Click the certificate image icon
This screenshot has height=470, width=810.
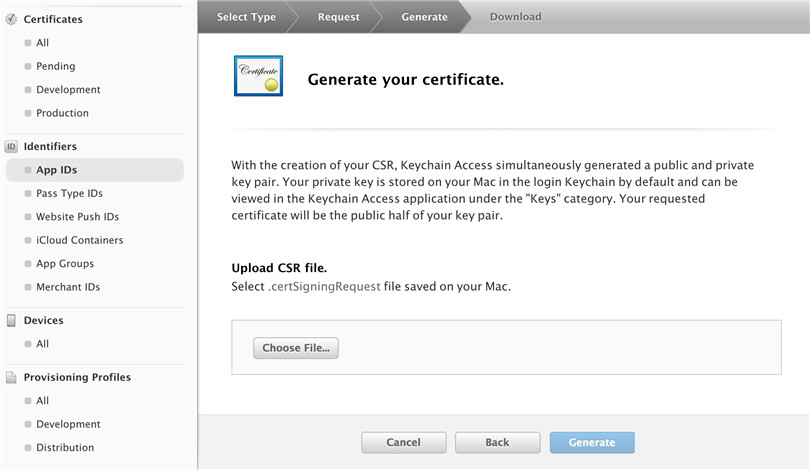point(258,78)
